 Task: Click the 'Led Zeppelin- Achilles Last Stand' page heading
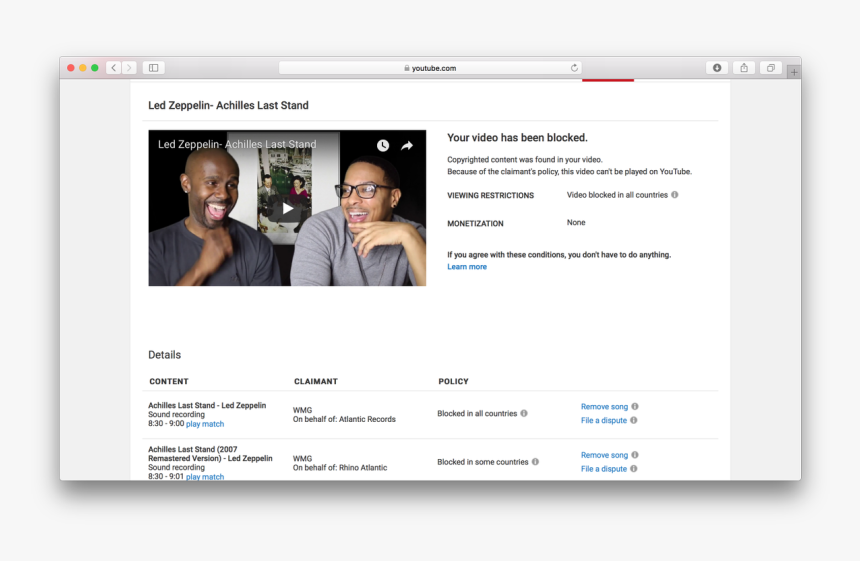tap(228, 105)
